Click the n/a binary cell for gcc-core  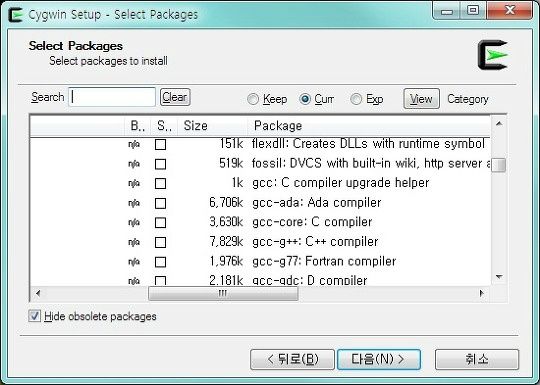pyautogui.click(x=134, y=223)
